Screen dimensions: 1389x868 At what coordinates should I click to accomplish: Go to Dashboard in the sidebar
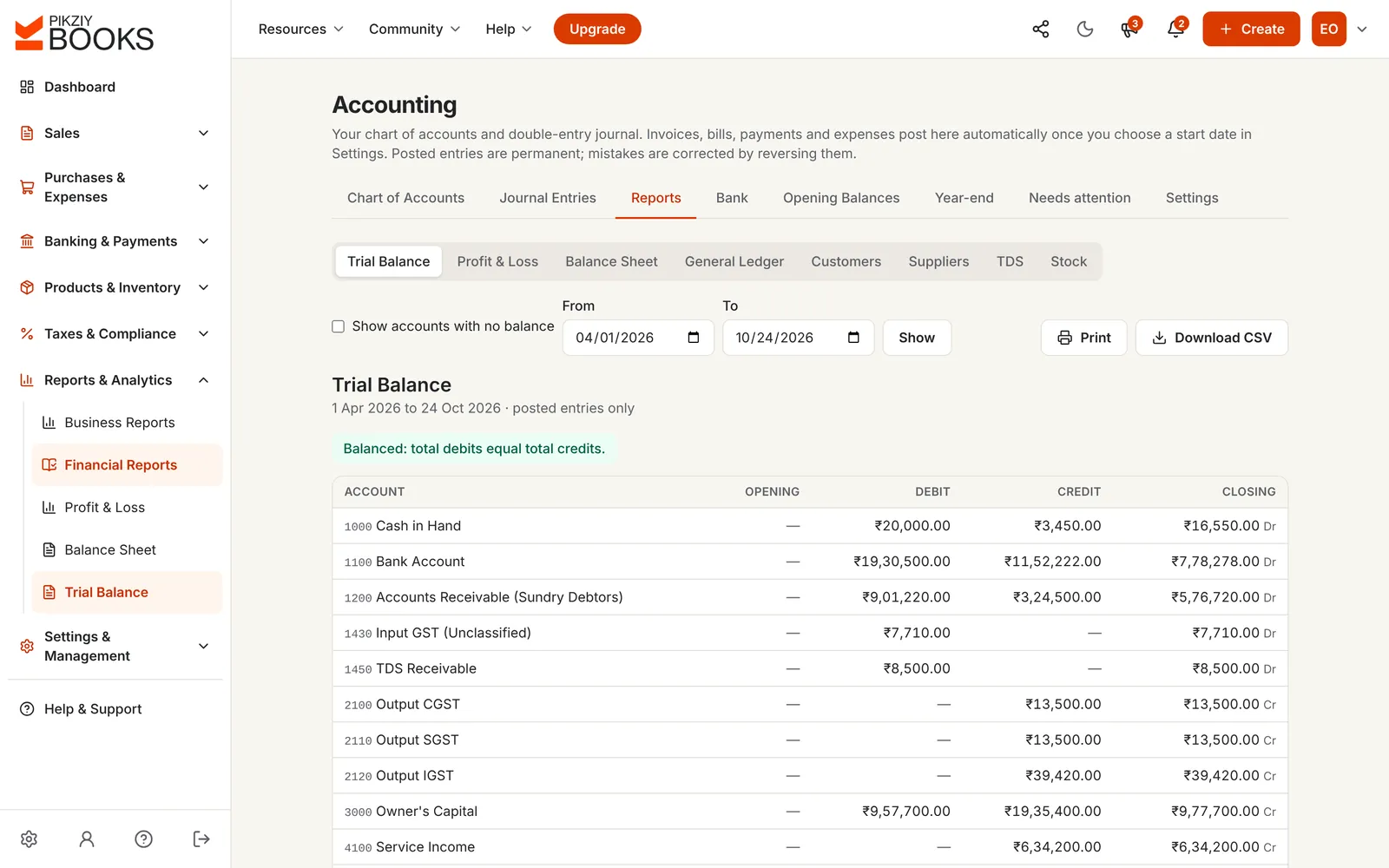[x=115, y=87]
